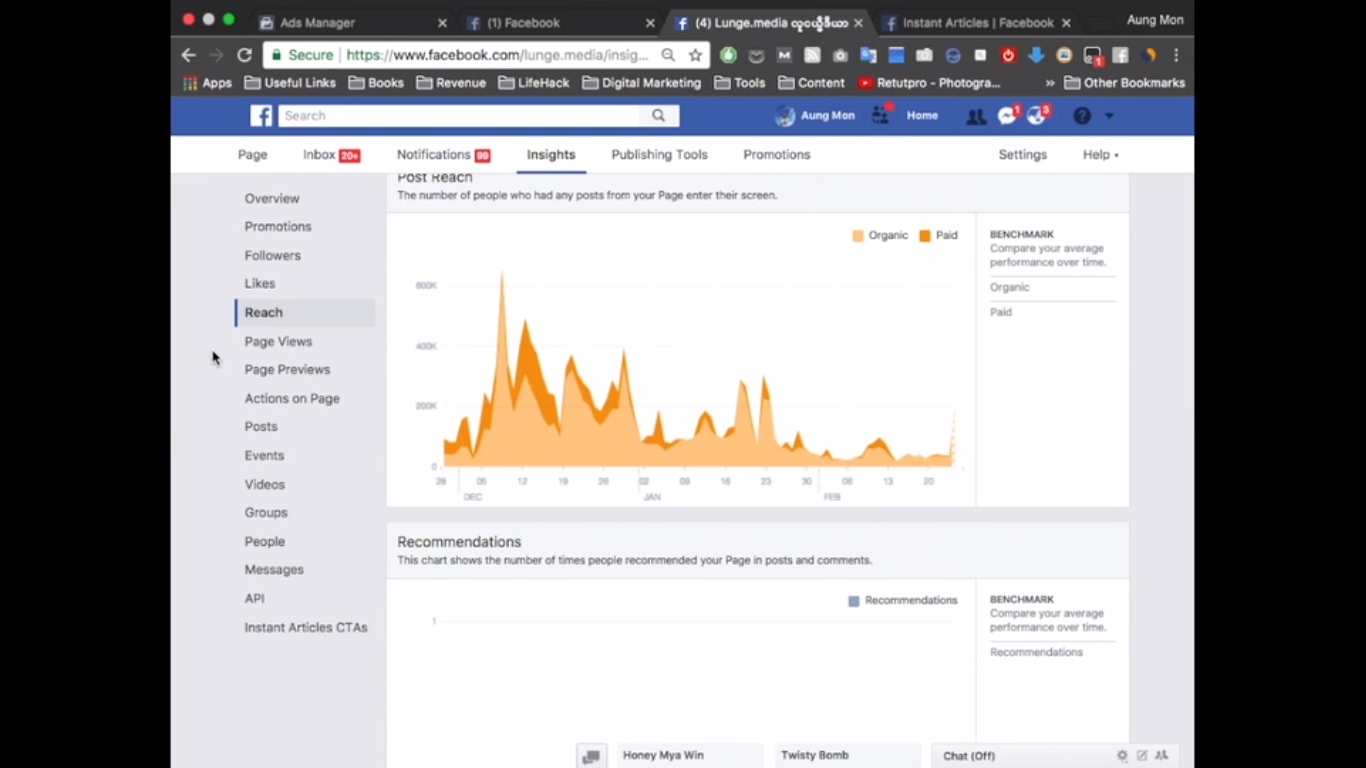Open the Other Bookmarks folder

click(x=1125, y=83)
